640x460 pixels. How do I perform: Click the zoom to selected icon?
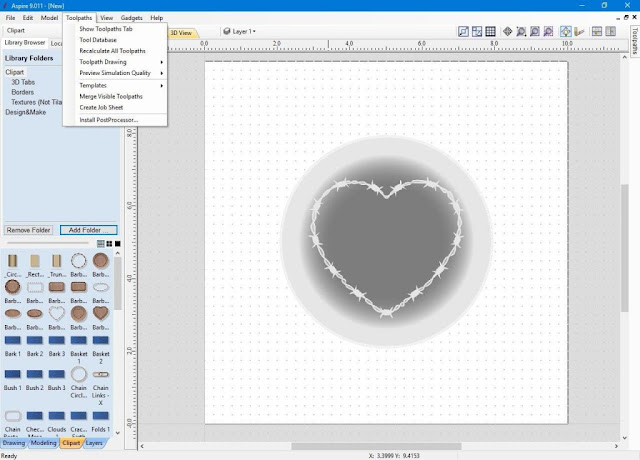[548, 31]
